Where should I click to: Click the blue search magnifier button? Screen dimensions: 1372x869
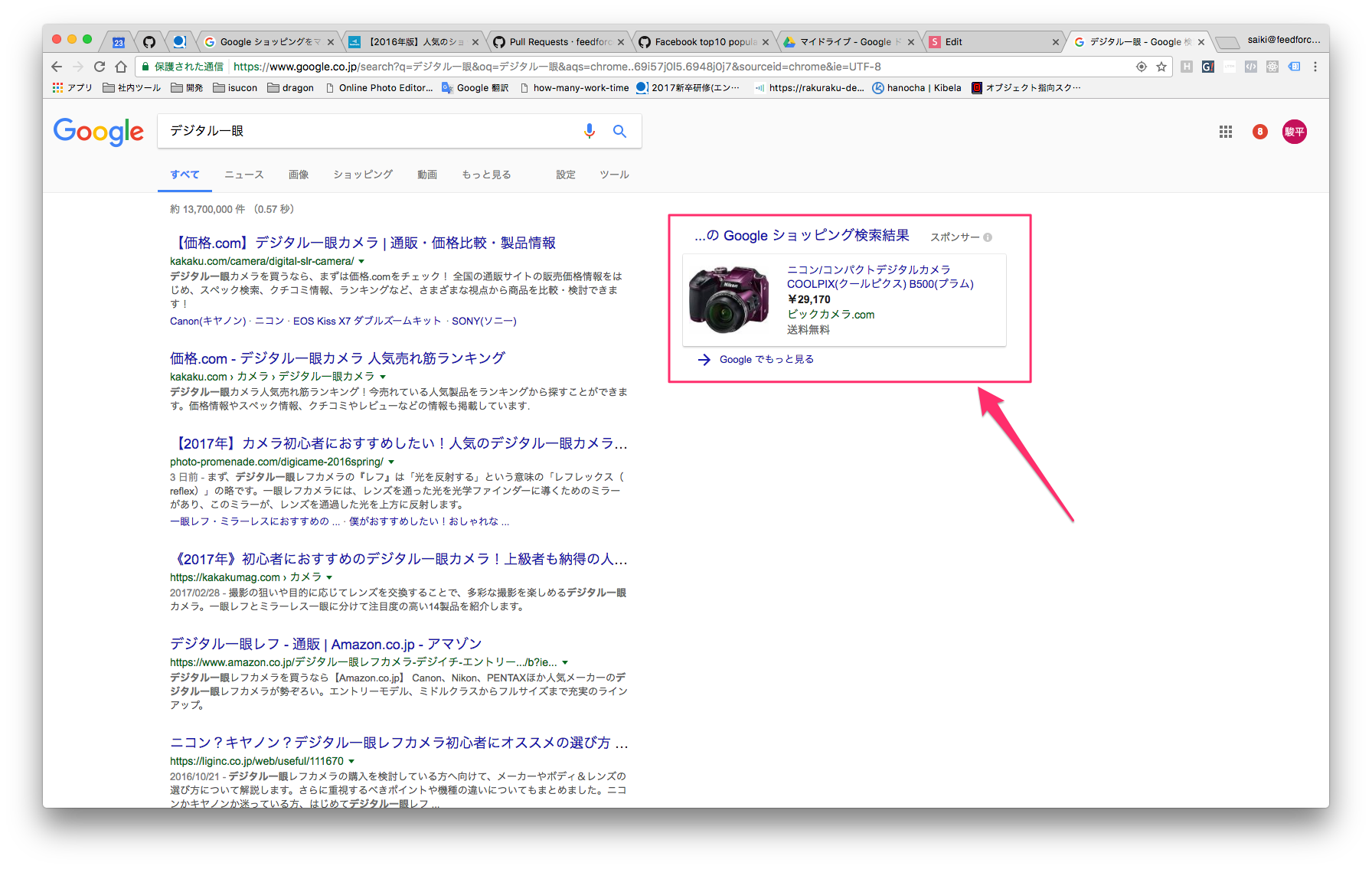click(619, 131)
